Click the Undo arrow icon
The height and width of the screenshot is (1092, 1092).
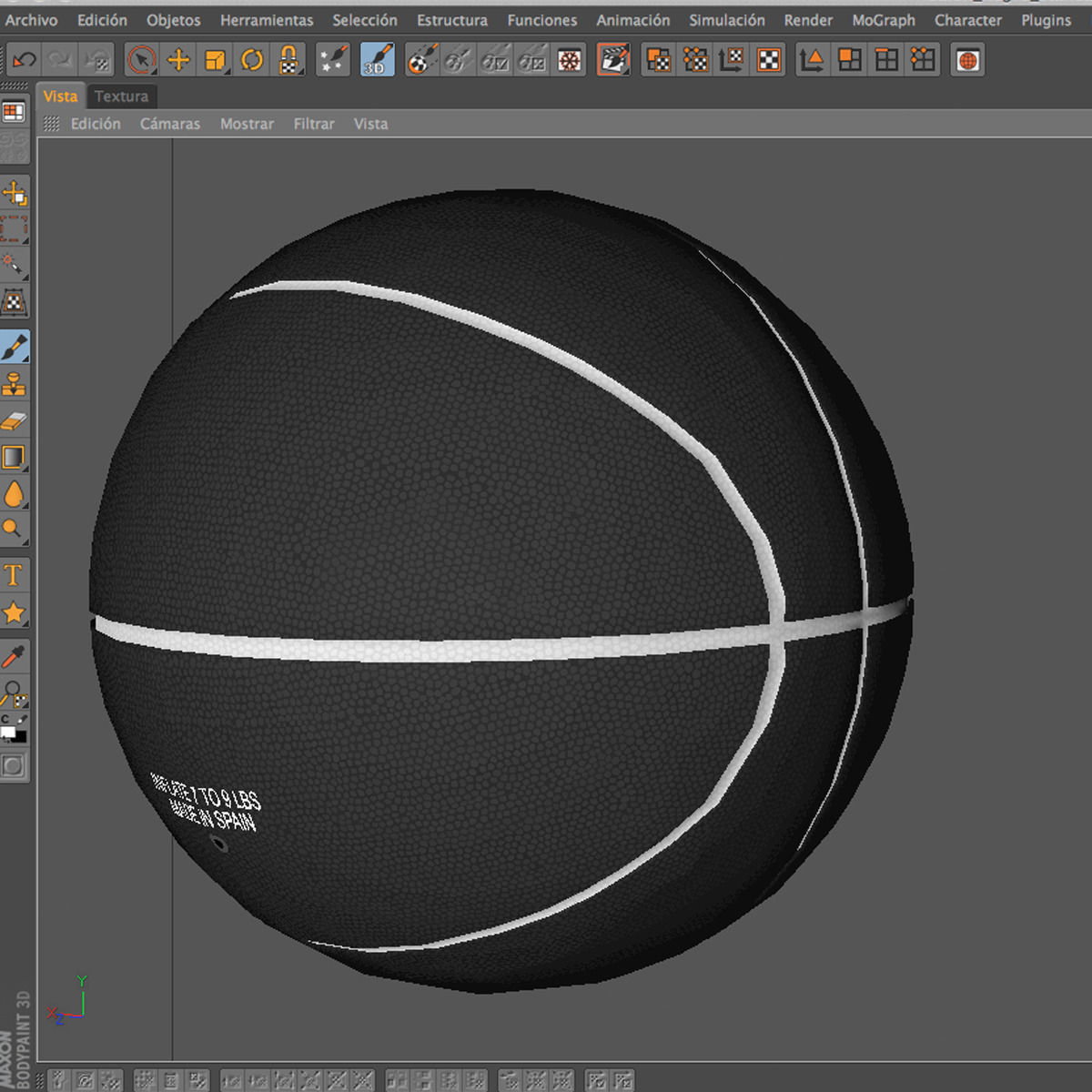24,60
